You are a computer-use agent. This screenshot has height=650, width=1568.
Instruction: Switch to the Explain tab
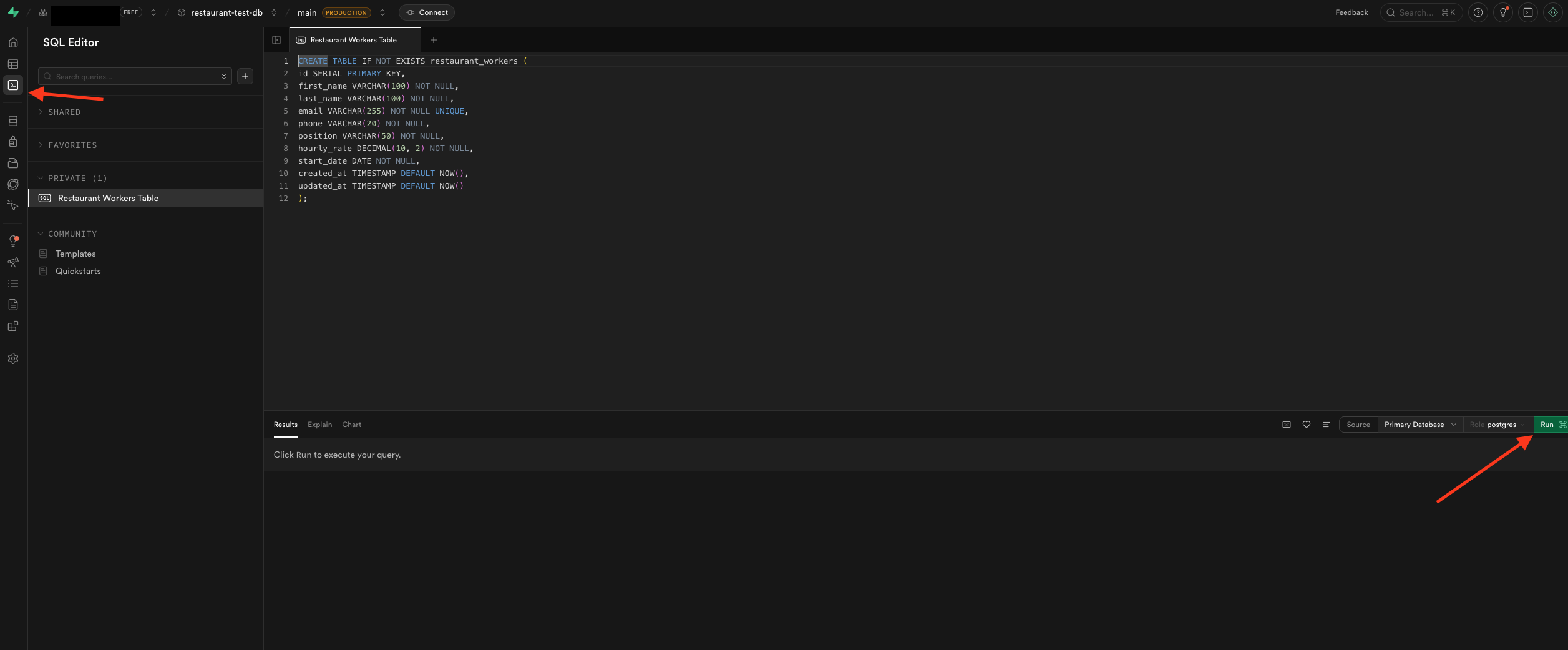(319, 425)
